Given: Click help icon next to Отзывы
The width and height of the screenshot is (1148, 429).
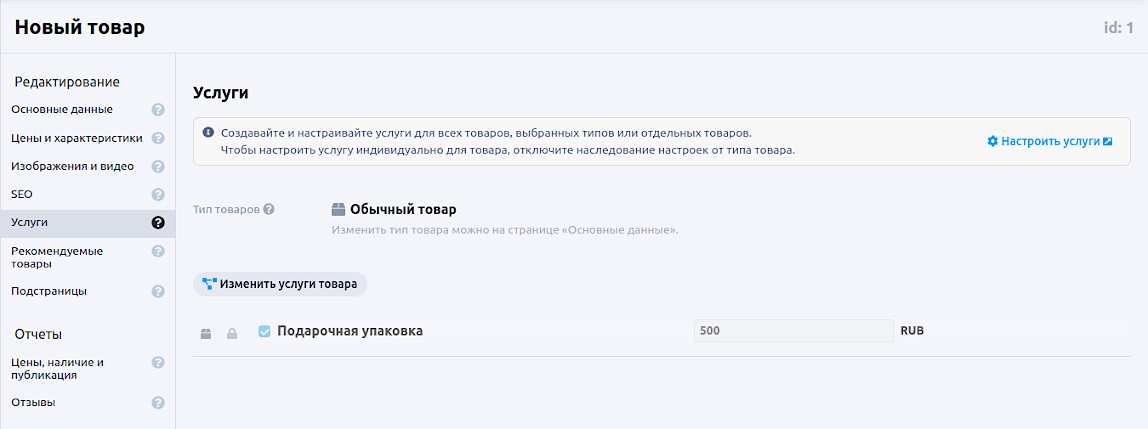Looking at the screenshot, I should click(158, 403).
